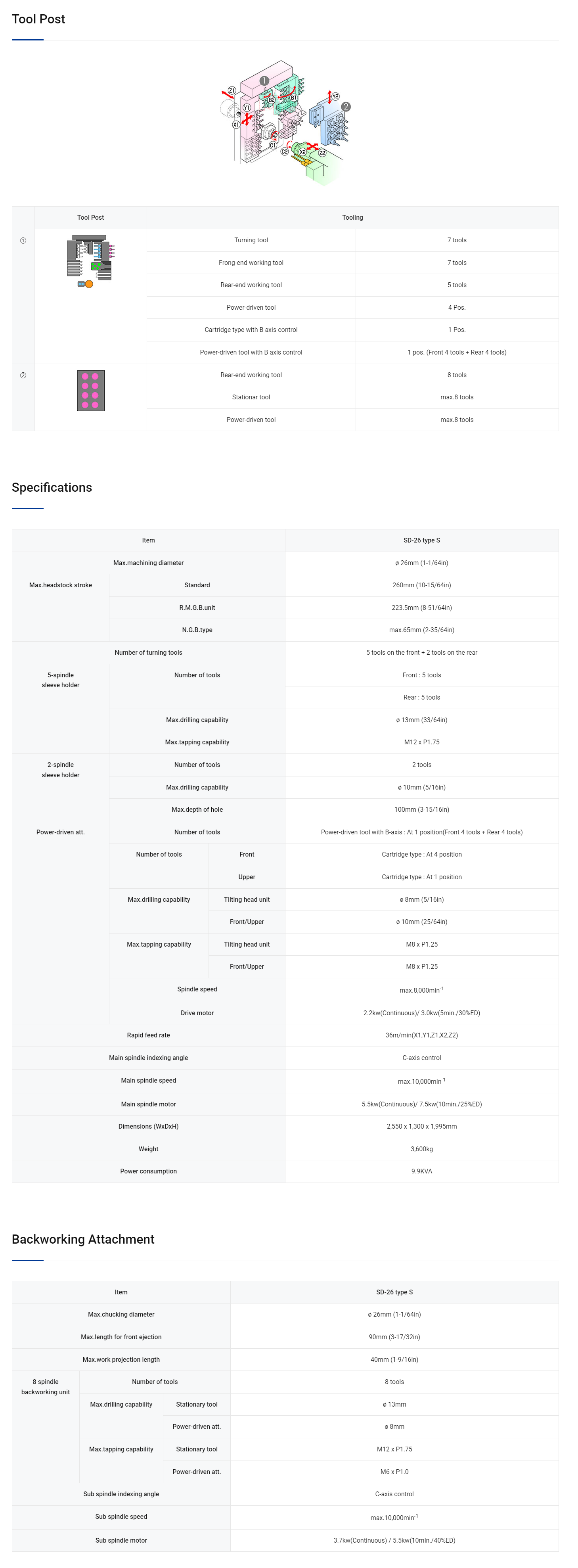
Task: Click the C1 rotation label in diagram
Action: pyautogui.click(x=273, y=146)
